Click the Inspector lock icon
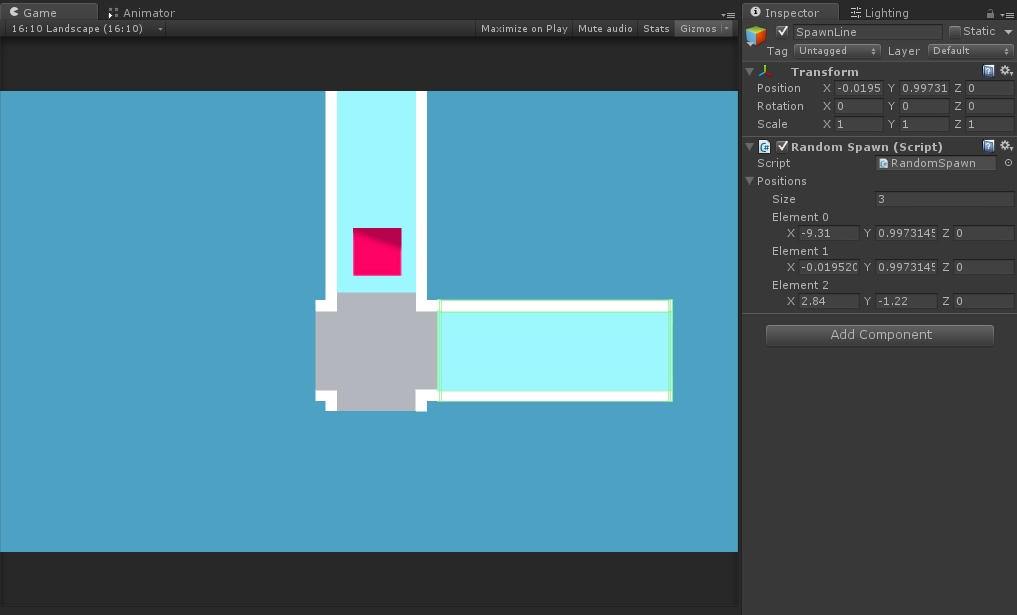1017x615 pixels. (990, 13)
